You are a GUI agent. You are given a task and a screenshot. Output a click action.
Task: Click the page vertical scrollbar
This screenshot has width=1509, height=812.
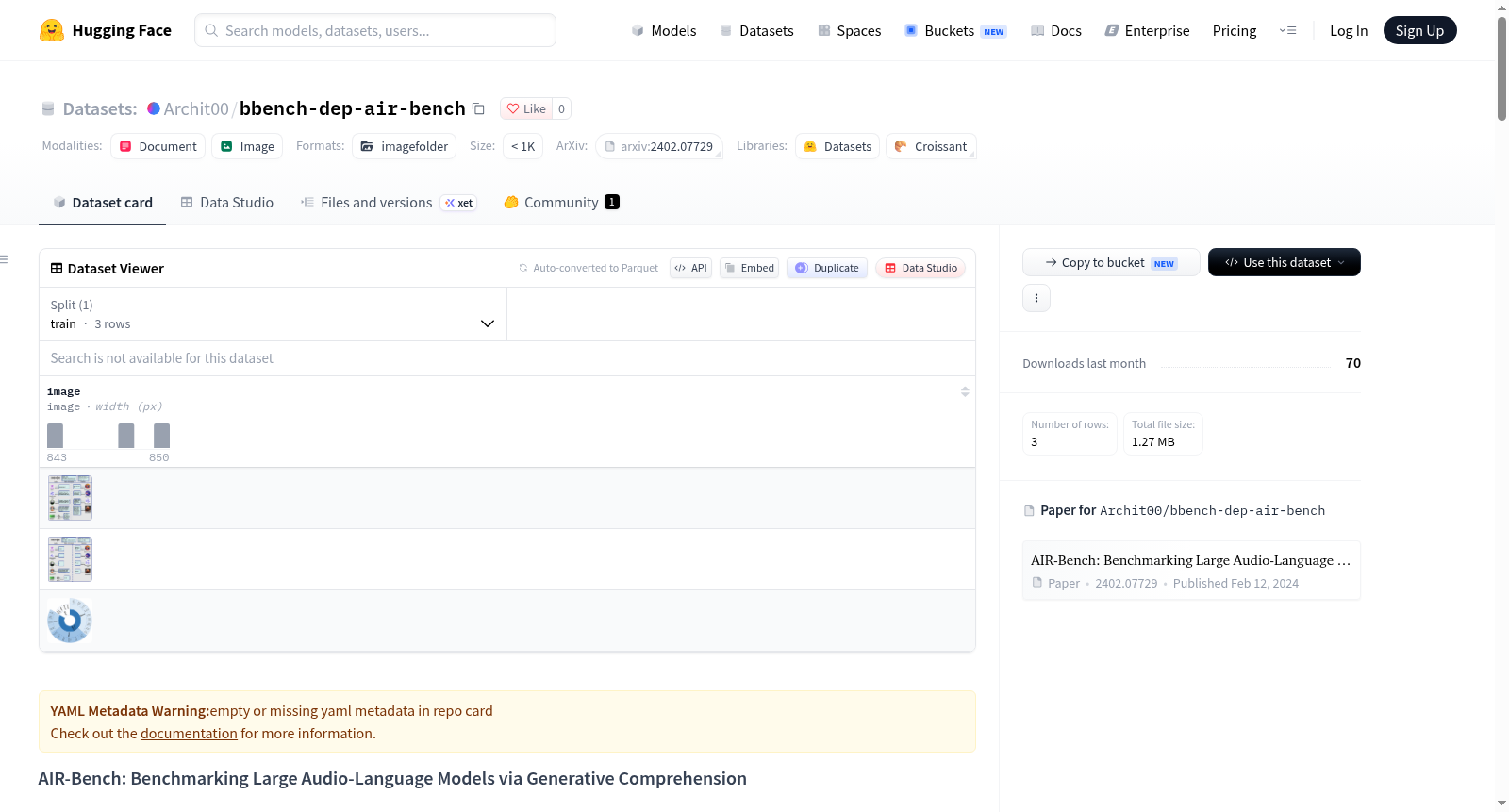coord(1501,68)
